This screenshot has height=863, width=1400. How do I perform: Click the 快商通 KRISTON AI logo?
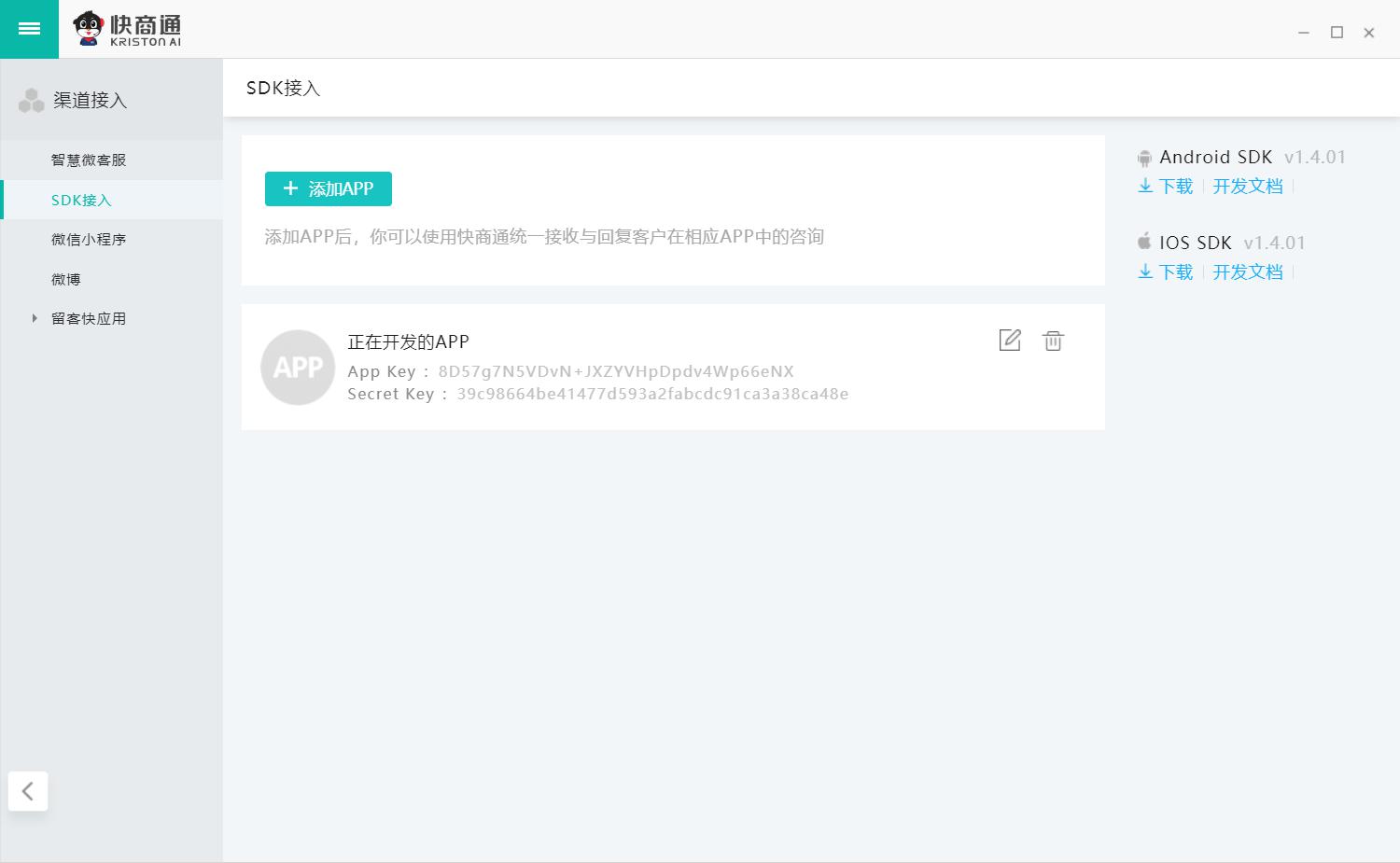pos(130,29)
